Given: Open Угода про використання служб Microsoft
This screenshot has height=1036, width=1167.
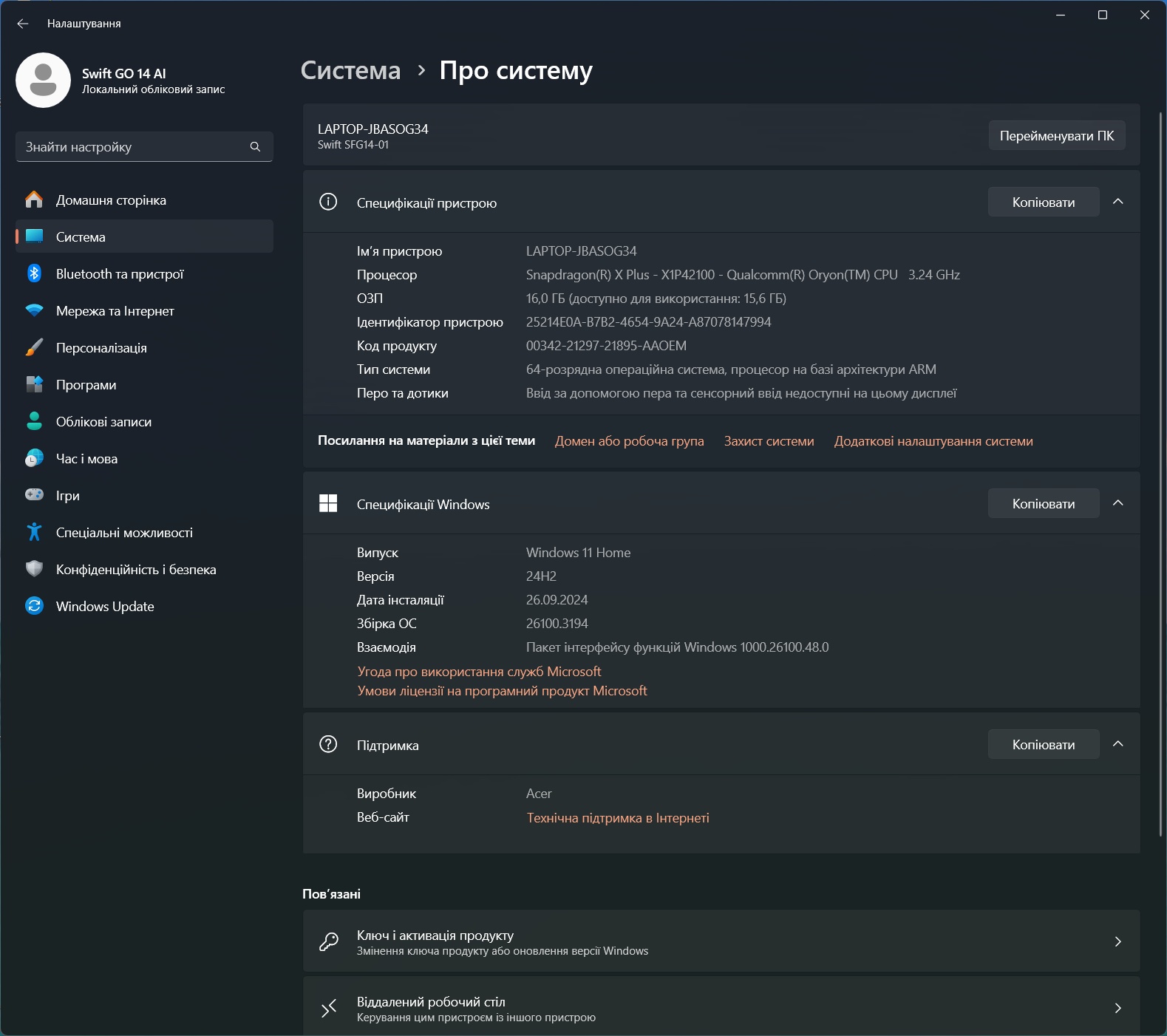Looking at the screenshot, I should tap(480, 672).
